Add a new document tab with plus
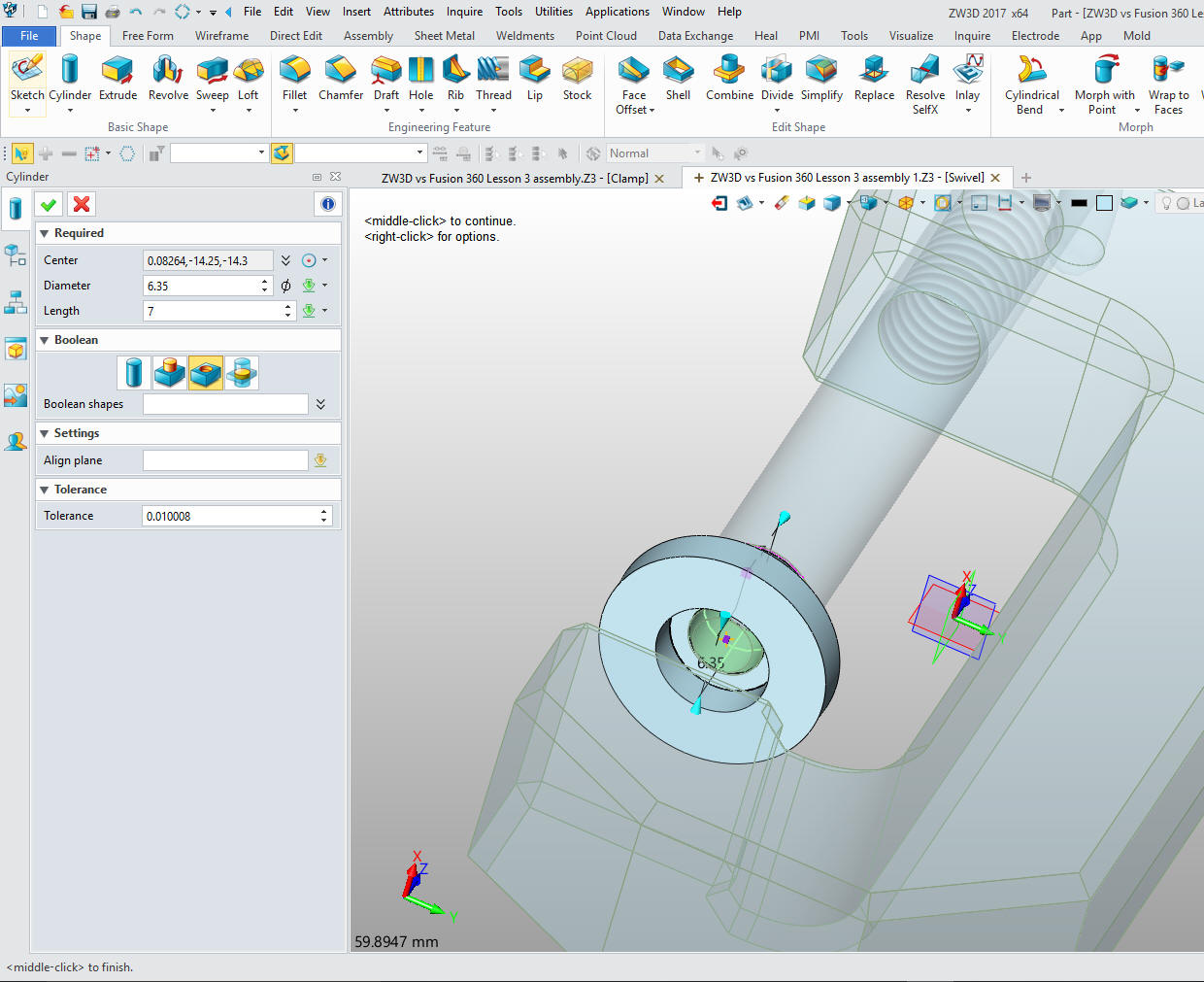This screenshot has height=982, width=1204. [1026, 178]
